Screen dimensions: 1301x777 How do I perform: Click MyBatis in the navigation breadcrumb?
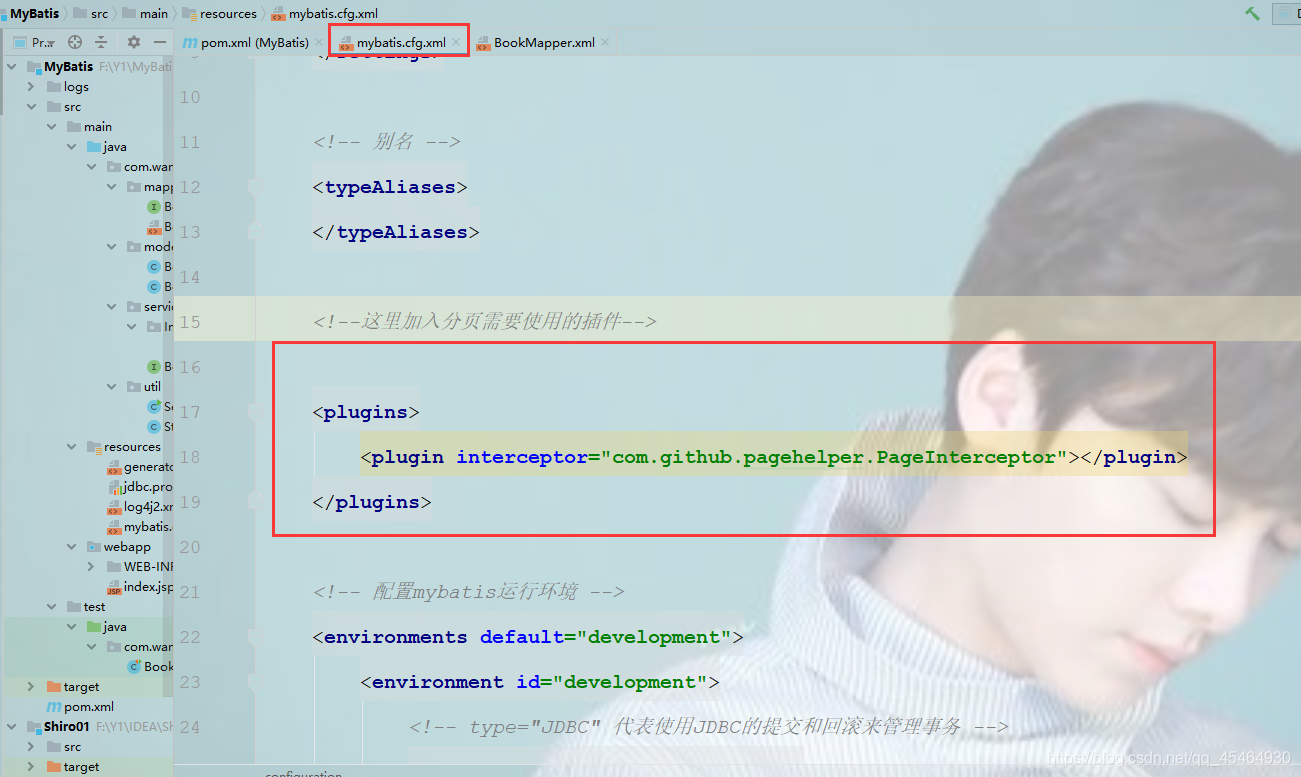[x=34, y=13]
